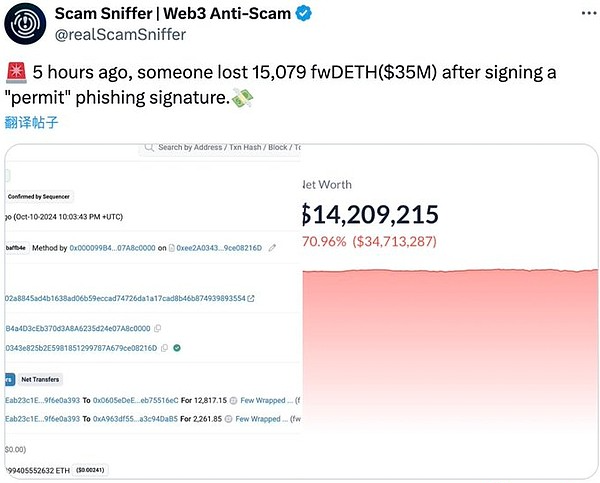
Task: Open recipient address 0xA963df55...a3c94DaB5
Action: 135,419
